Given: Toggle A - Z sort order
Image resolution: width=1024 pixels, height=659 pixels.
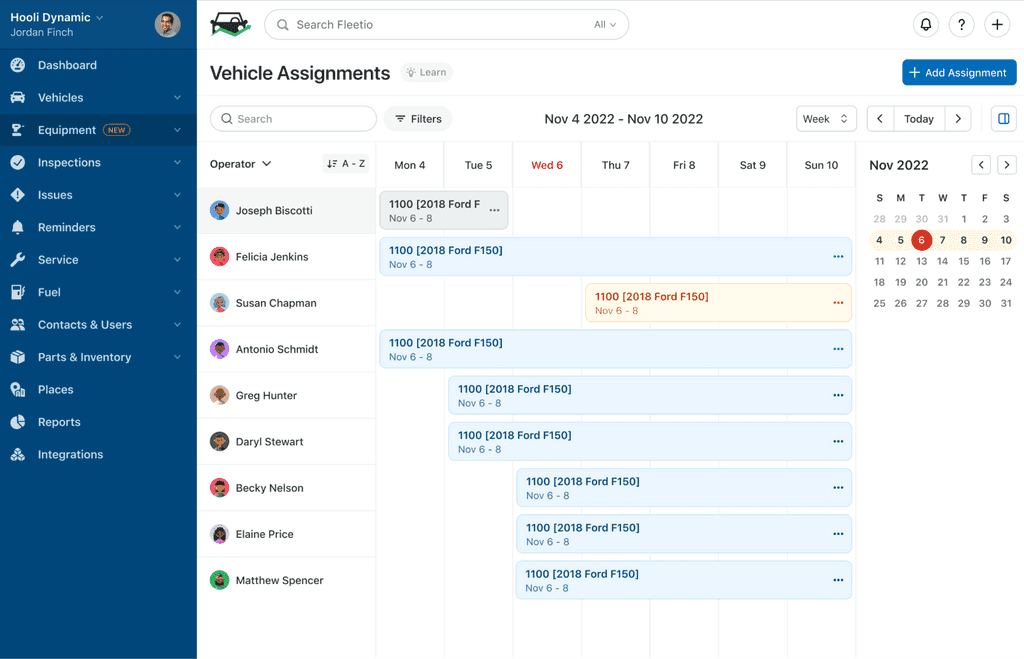Looking at the screenshot, I should (x=346, y=164).
